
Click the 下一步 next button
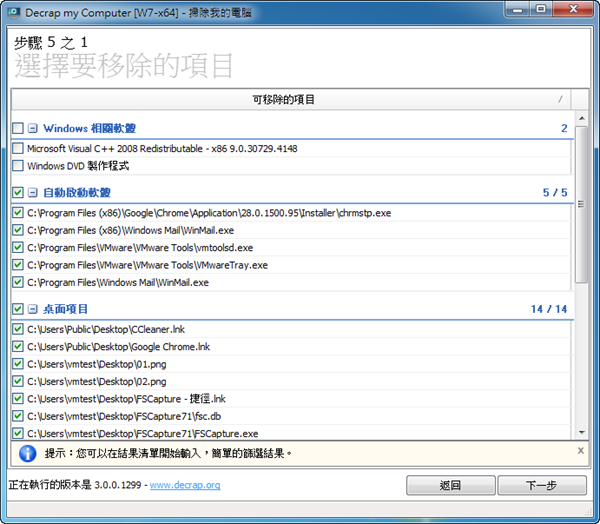[542, 485]
